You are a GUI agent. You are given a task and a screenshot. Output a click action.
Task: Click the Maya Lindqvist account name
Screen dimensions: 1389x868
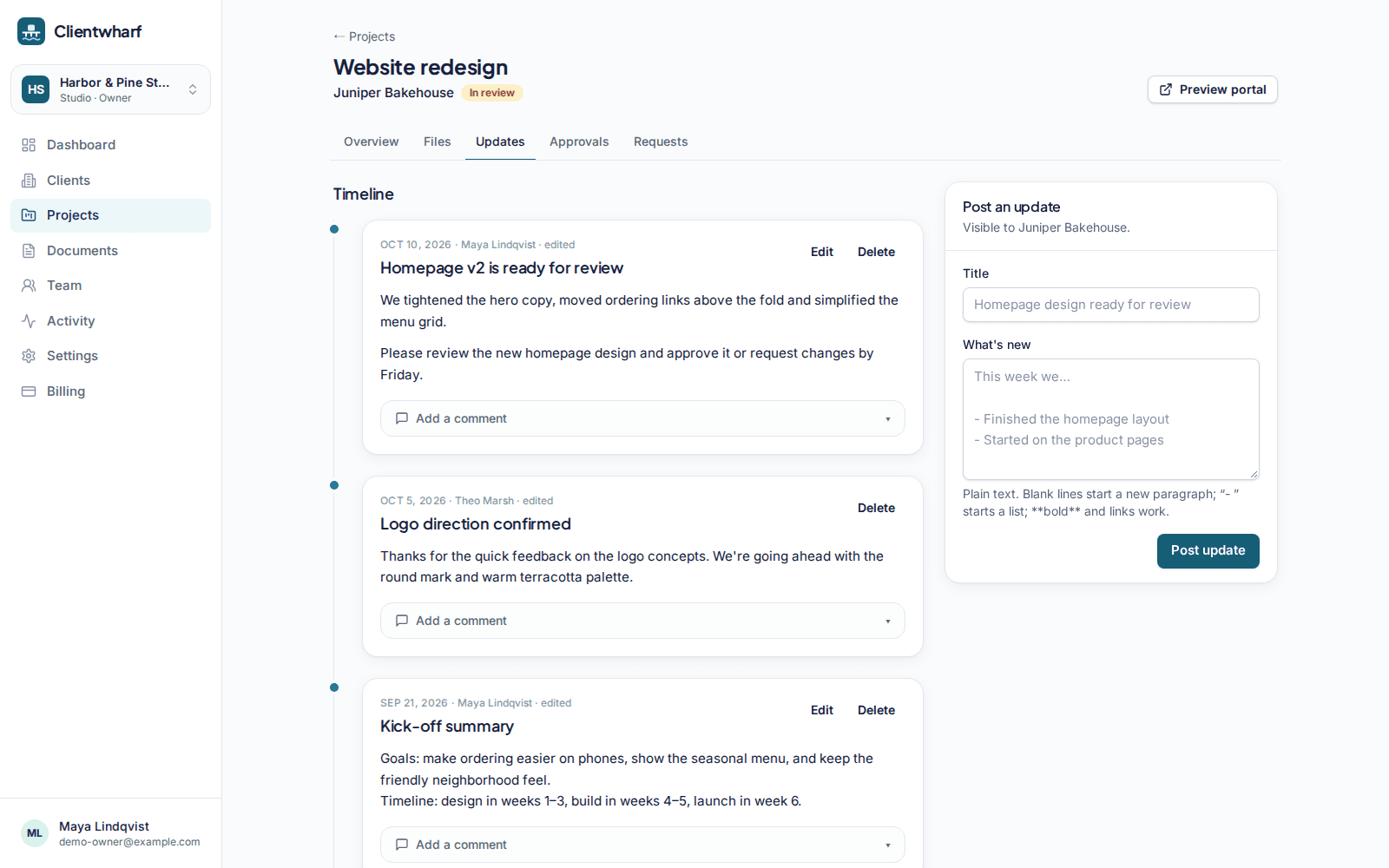[104, 826]
